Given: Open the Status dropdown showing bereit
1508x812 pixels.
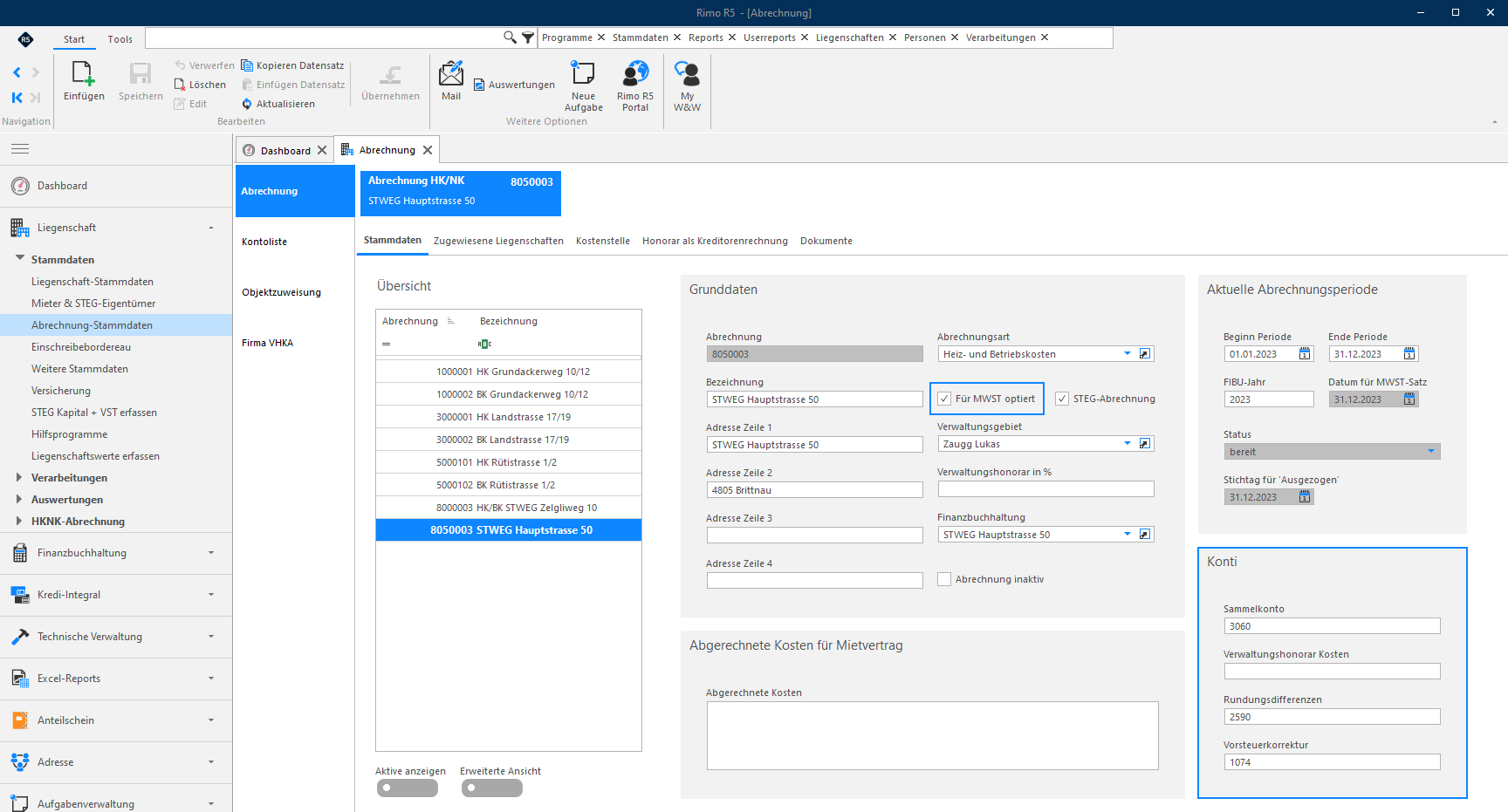Looking at the screenshot, I should (x=1431, y=452).
